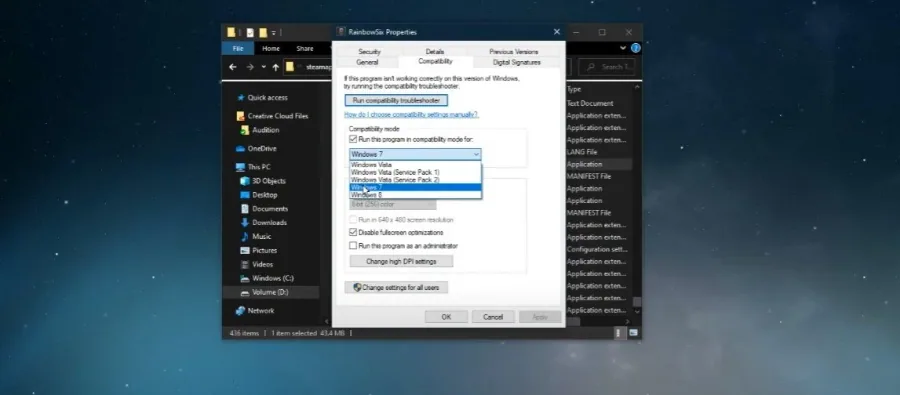Click the Network icon in sidebar
Image resolution: width=900 pixels, height=395 pixels.
[x=241, y=311]
